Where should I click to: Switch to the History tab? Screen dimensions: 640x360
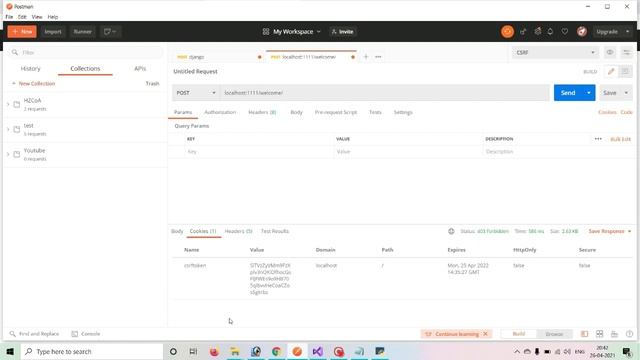(31, 69)
